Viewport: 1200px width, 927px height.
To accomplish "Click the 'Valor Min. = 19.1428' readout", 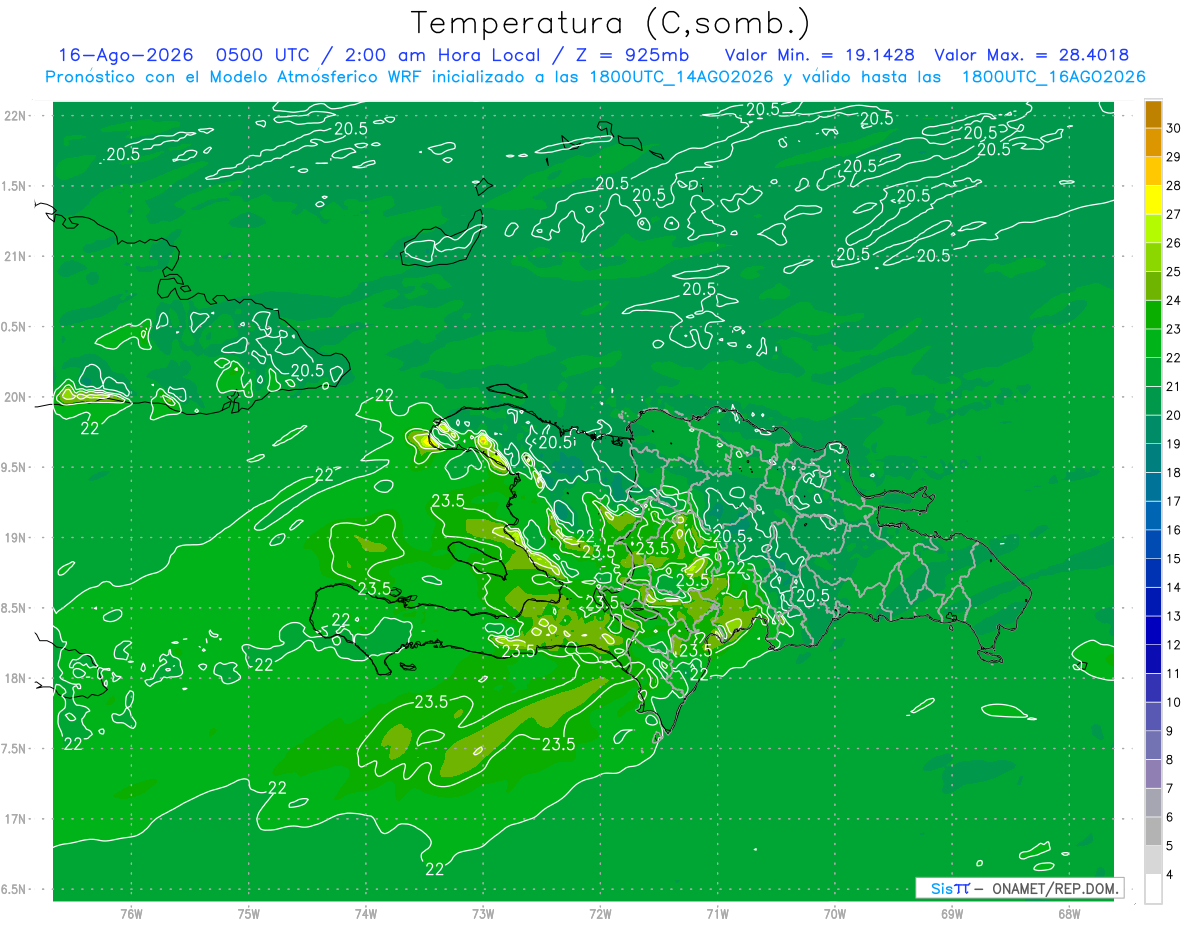I will [x=820, y=56].
